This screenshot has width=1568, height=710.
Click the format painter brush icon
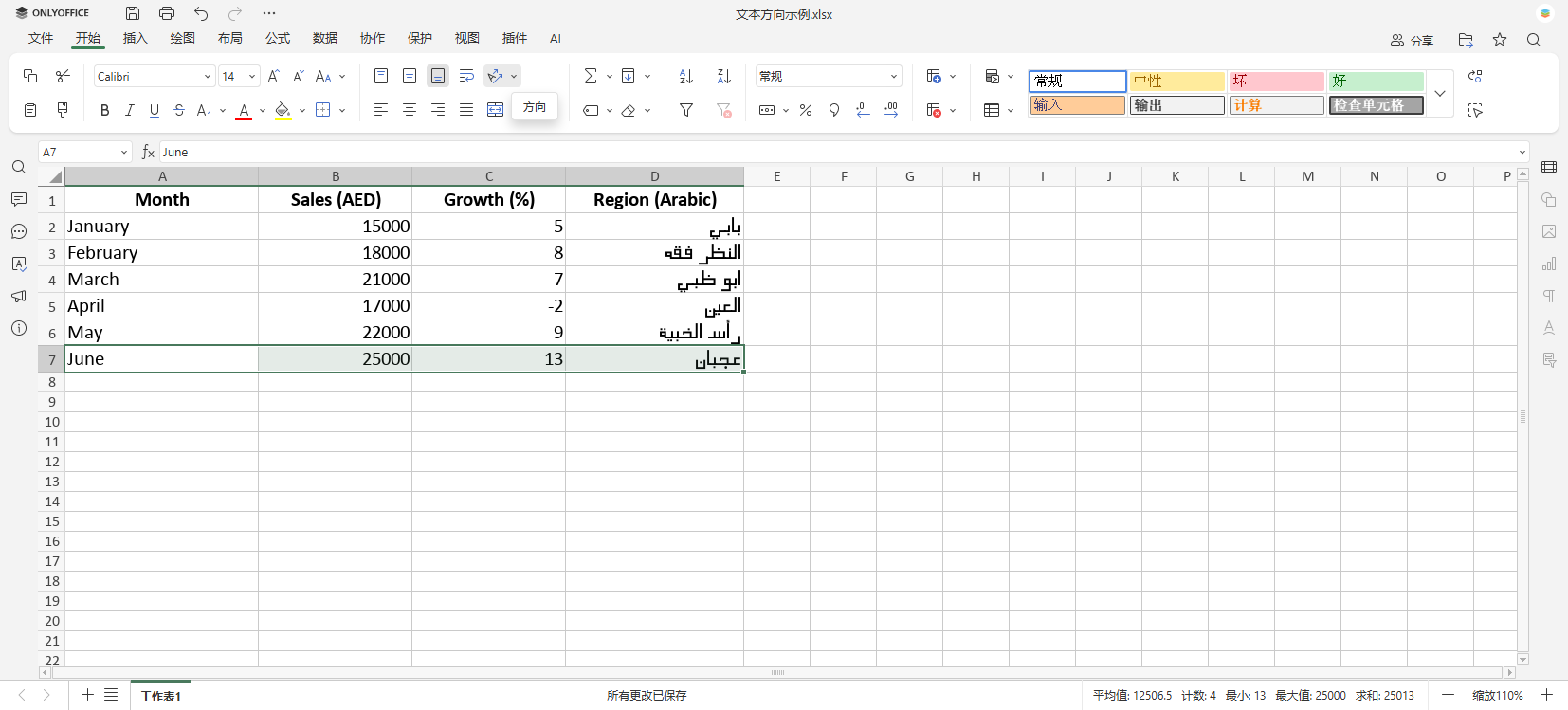[63, 110]
